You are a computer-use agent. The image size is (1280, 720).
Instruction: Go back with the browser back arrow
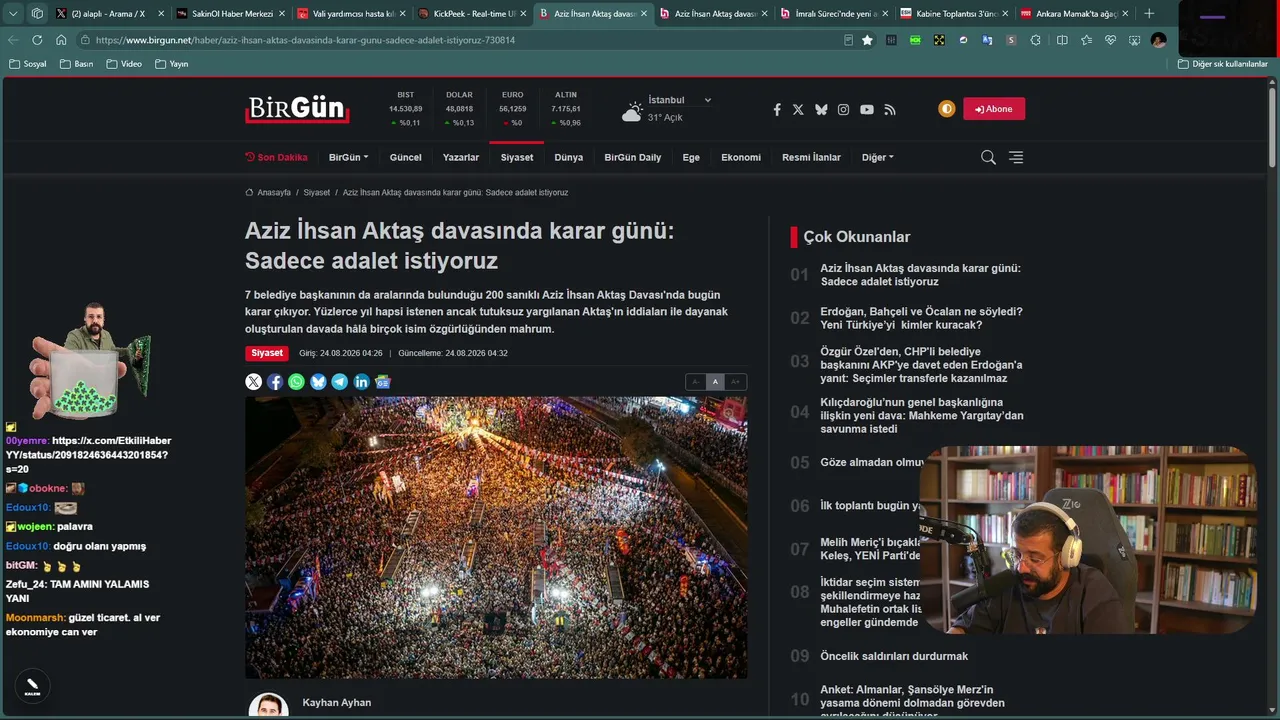pos(13,40)
